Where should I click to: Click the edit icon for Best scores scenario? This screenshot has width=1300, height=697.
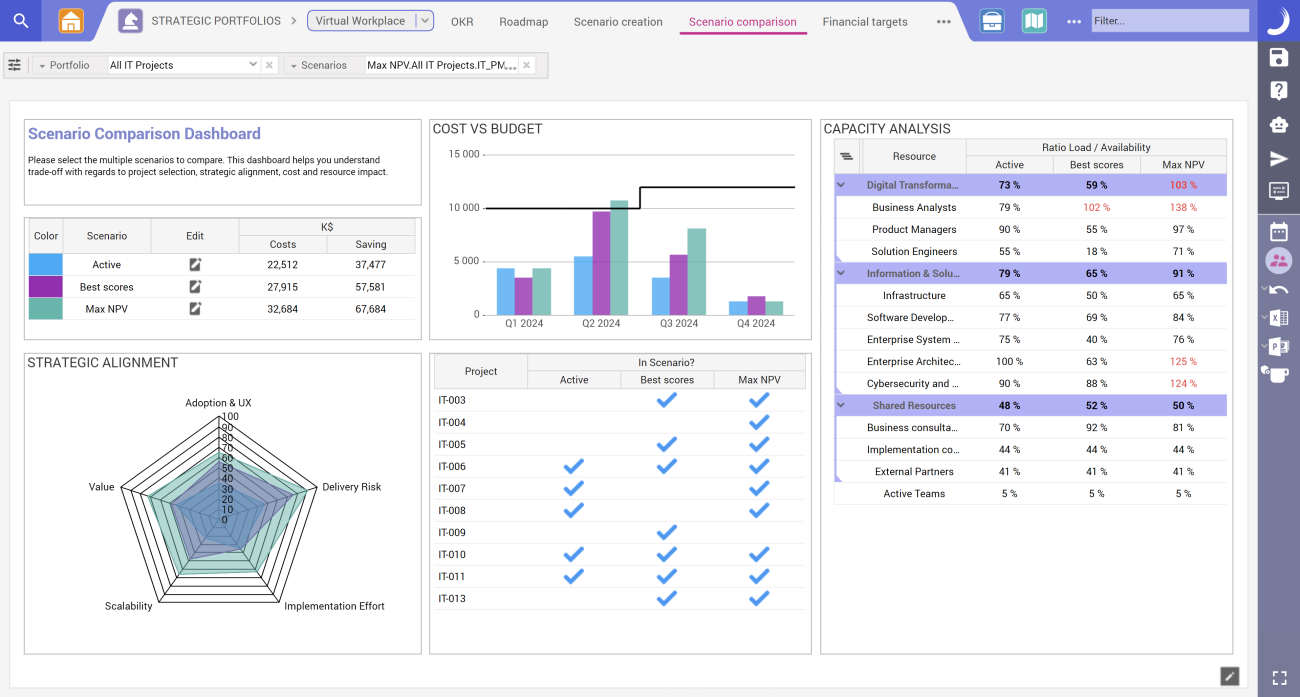point(195,287)
